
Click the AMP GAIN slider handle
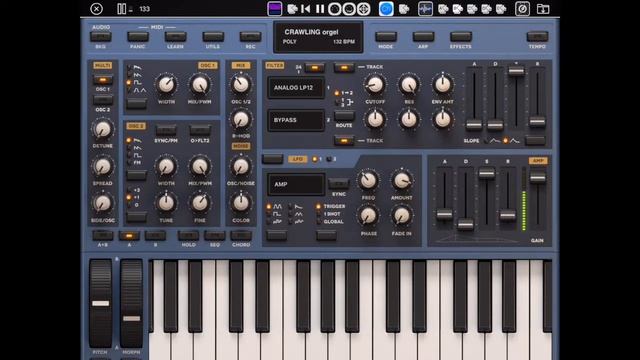538,177
